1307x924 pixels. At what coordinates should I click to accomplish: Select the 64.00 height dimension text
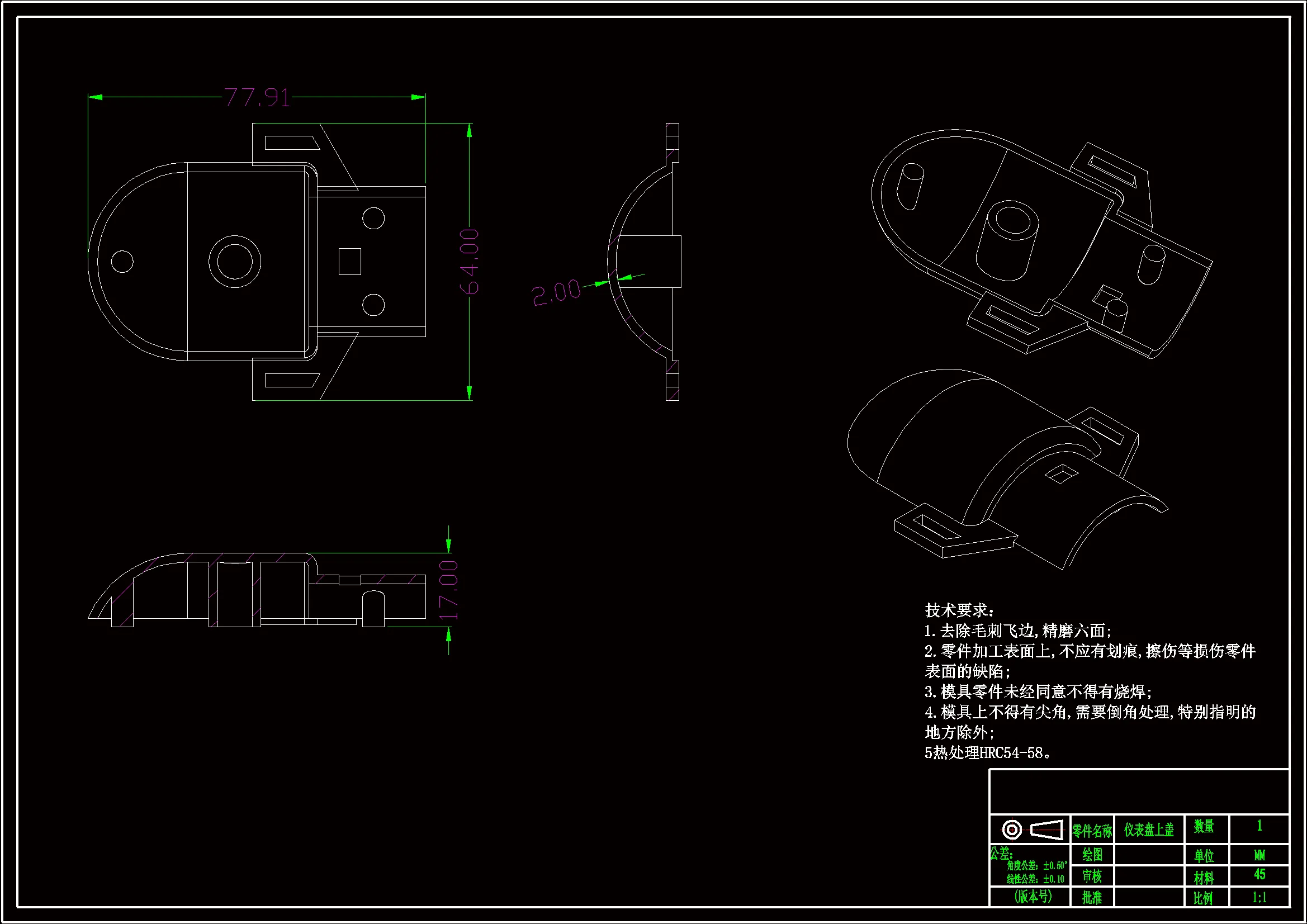coord(470,262)
